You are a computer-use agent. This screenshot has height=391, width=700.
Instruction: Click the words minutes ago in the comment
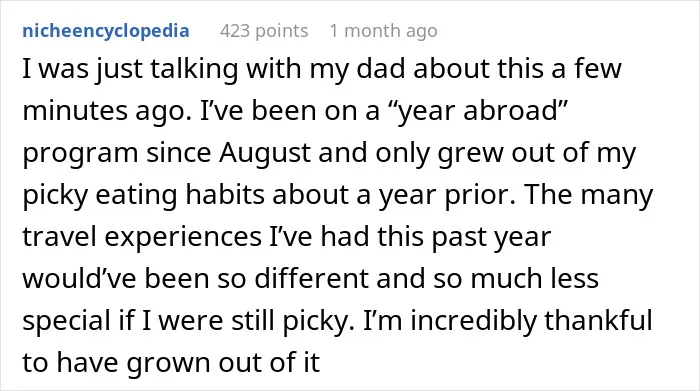click(104, 111)
